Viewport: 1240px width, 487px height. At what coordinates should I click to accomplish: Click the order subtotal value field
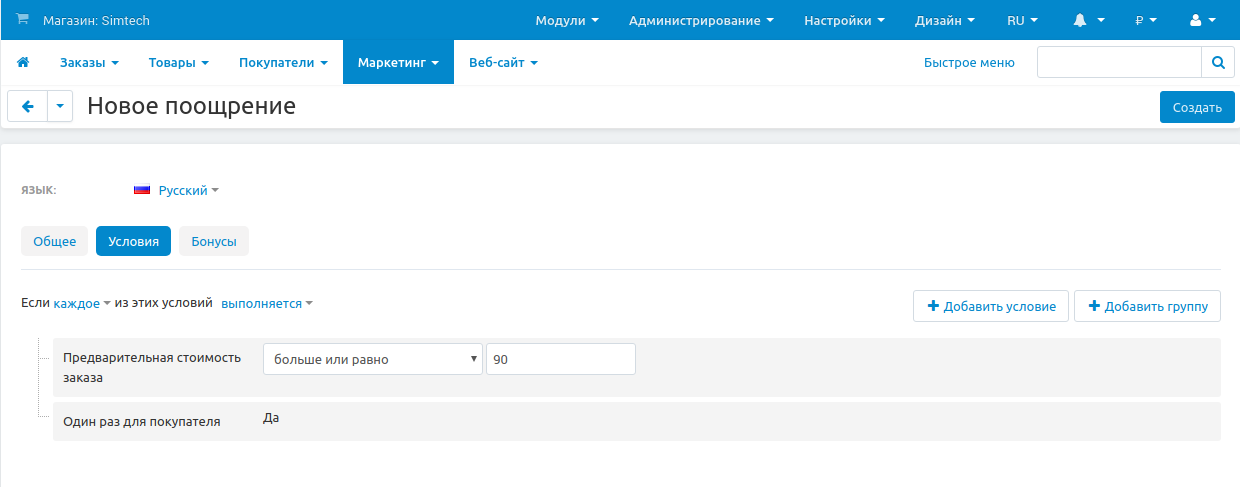[x=560, y=359]
